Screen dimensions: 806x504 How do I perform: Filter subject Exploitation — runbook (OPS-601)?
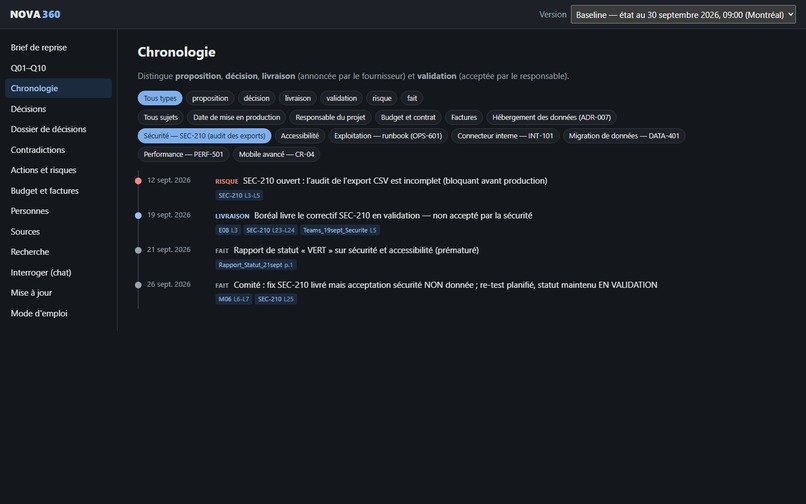388,136
